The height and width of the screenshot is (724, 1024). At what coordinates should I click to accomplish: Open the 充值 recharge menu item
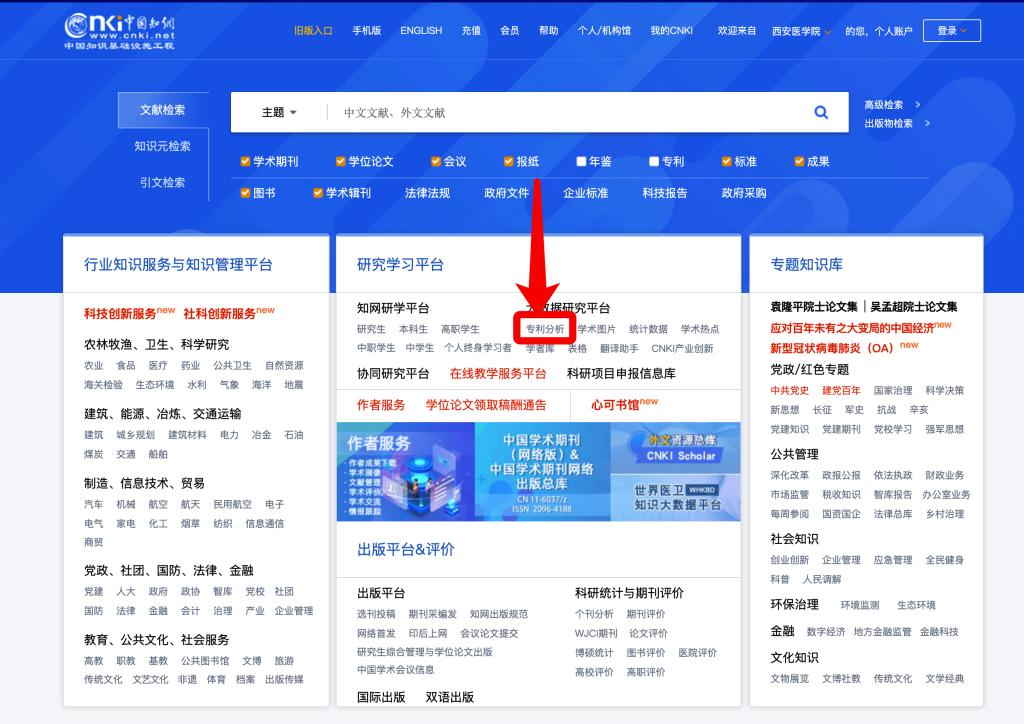[x=471, y=31]
